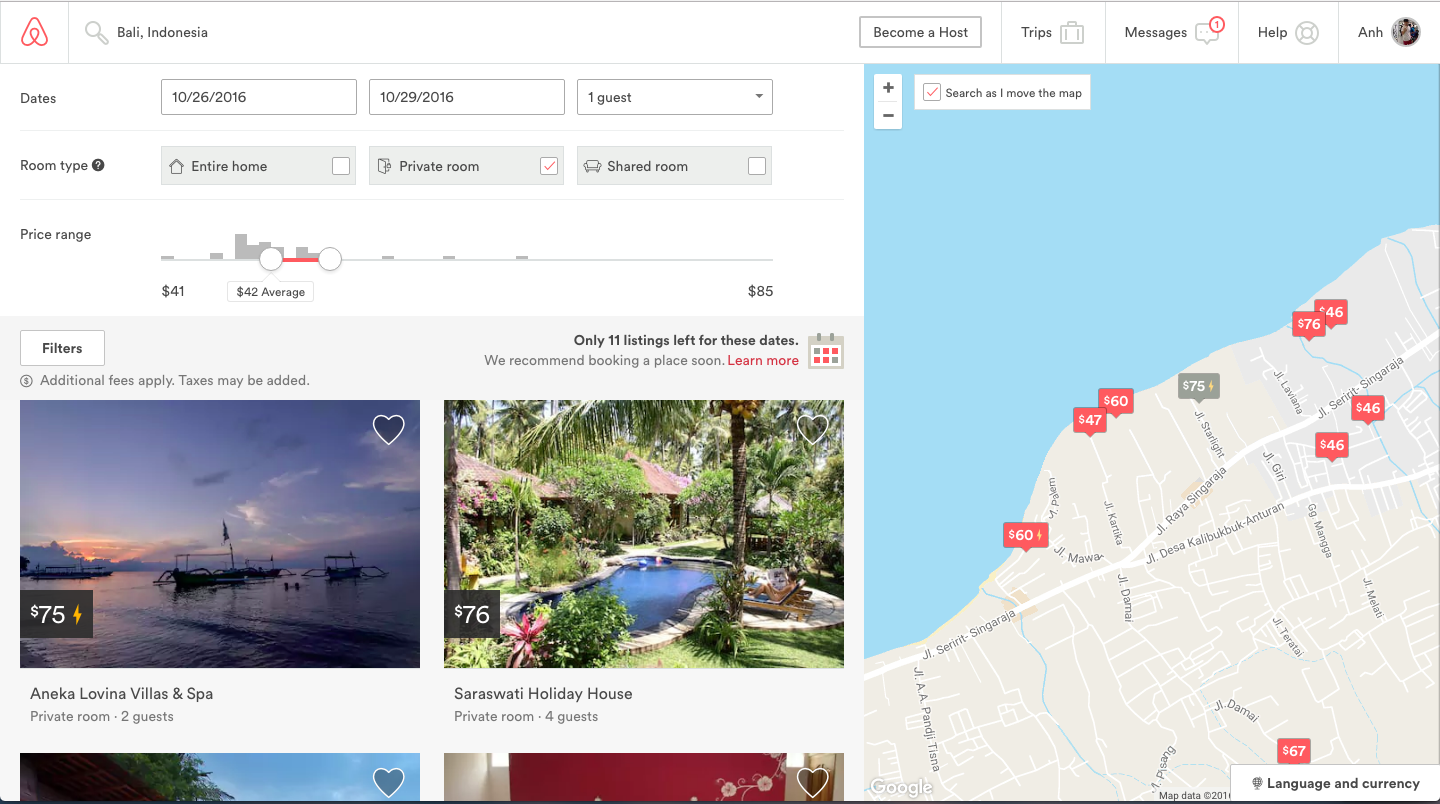Screen dimensions: 1440x804
Task: Click the sofa icon in Shared room
Action: 593,166
